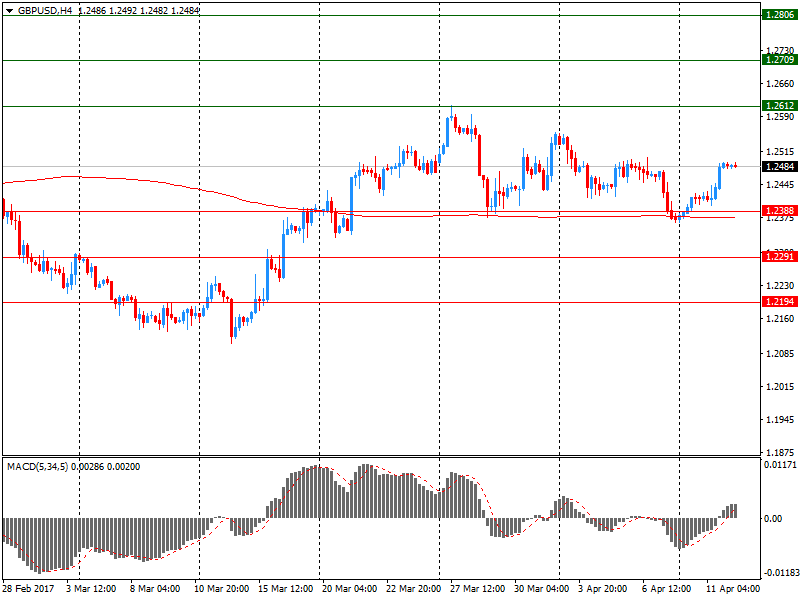Click the 10 Mar 20:00 time label
The height and width of the screenshot is (600, 800).
point(221,589)
